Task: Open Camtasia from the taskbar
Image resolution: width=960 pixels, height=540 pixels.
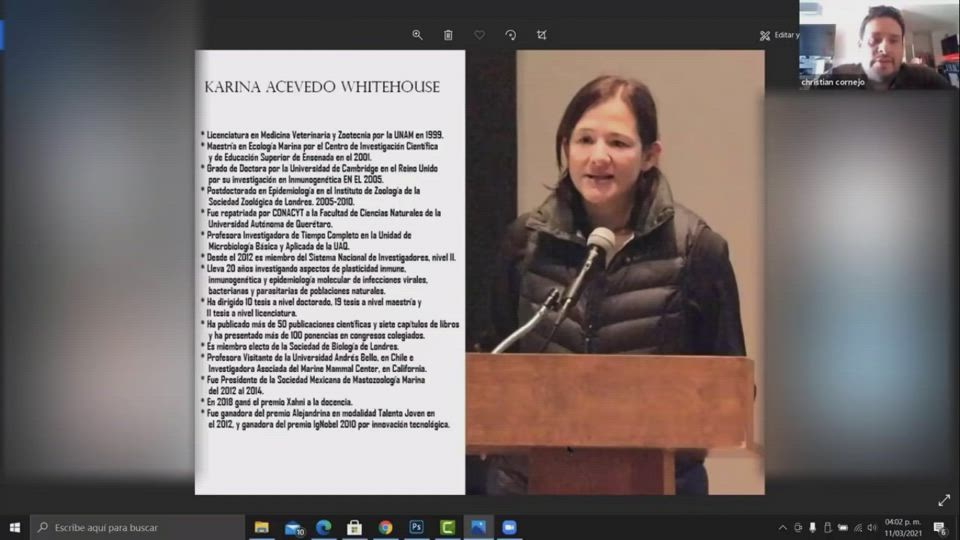Action: [447, 527]
